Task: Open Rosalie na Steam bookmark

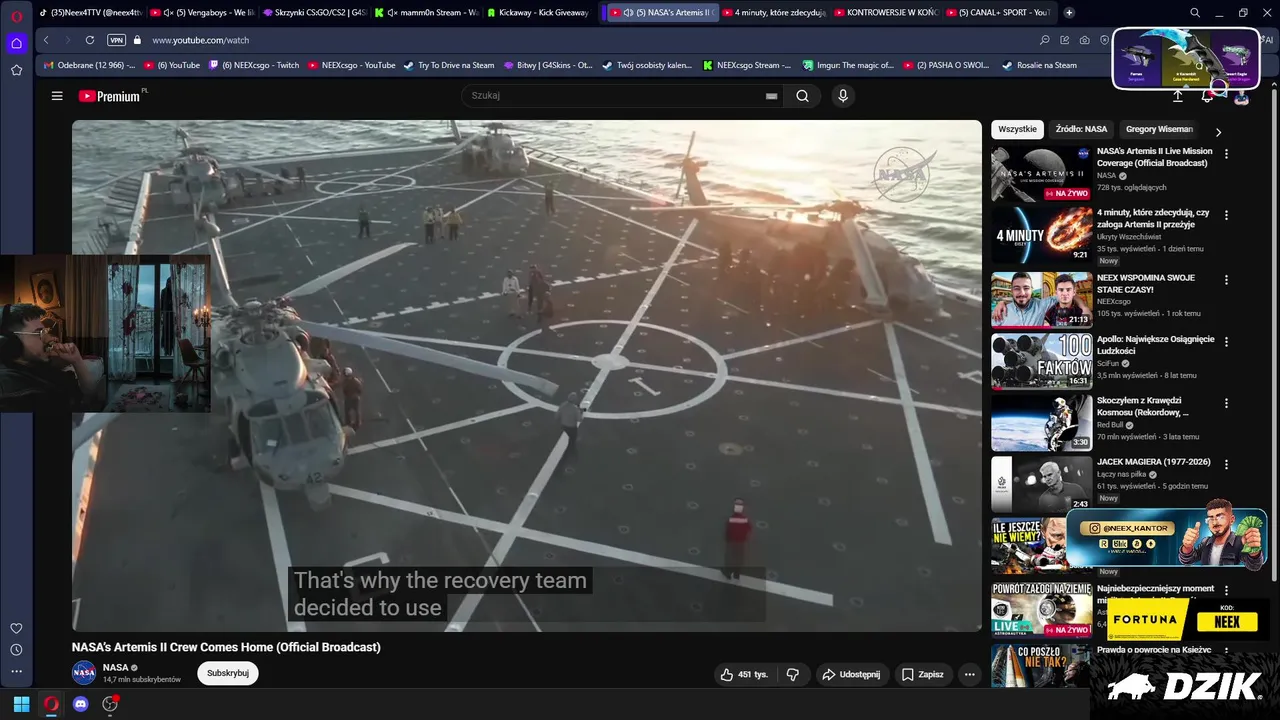Action: coord(1039,65)
